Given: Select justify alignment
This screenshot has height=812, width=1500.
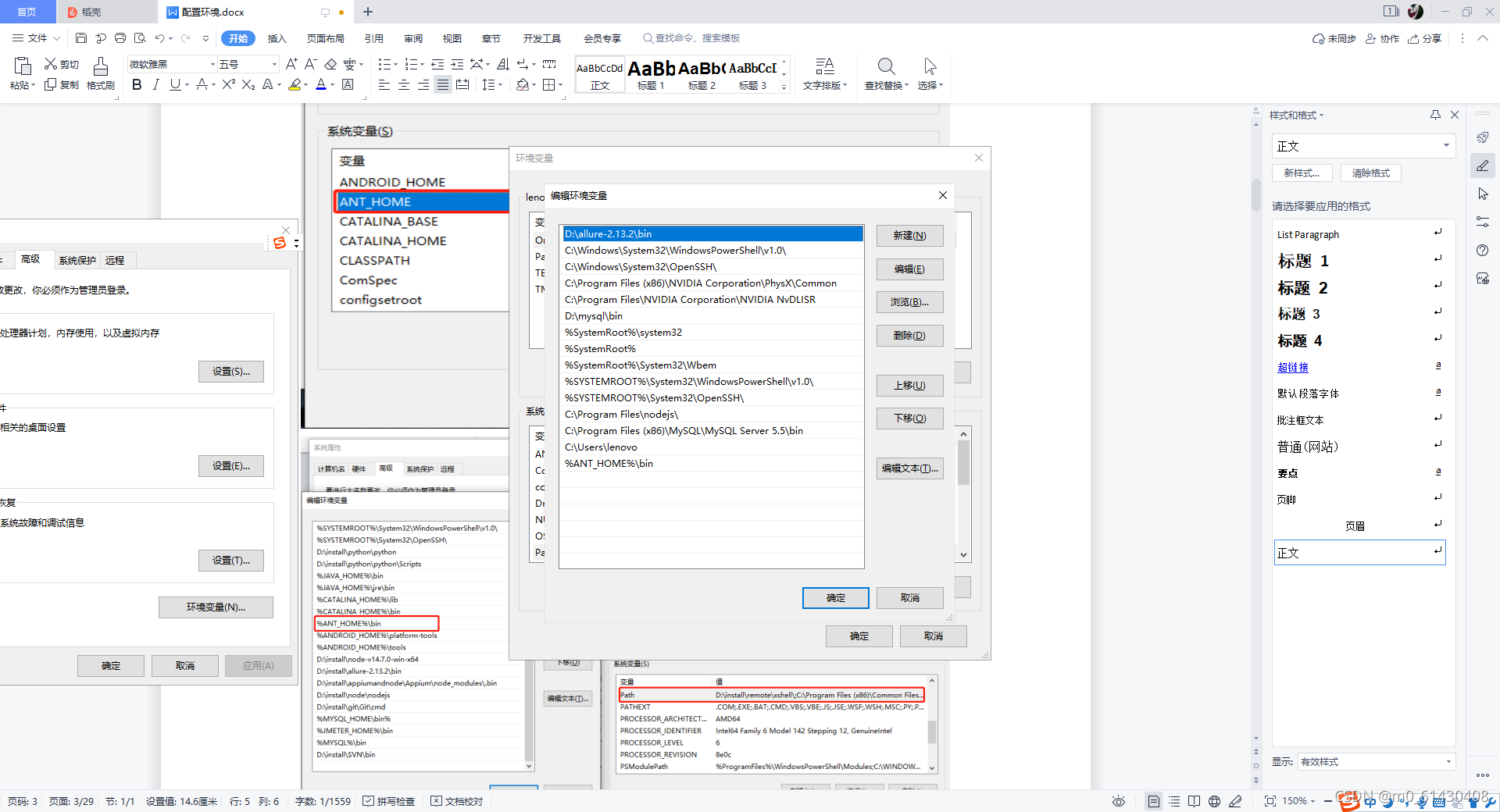Looking at the screenshot, I should (443, 84).
